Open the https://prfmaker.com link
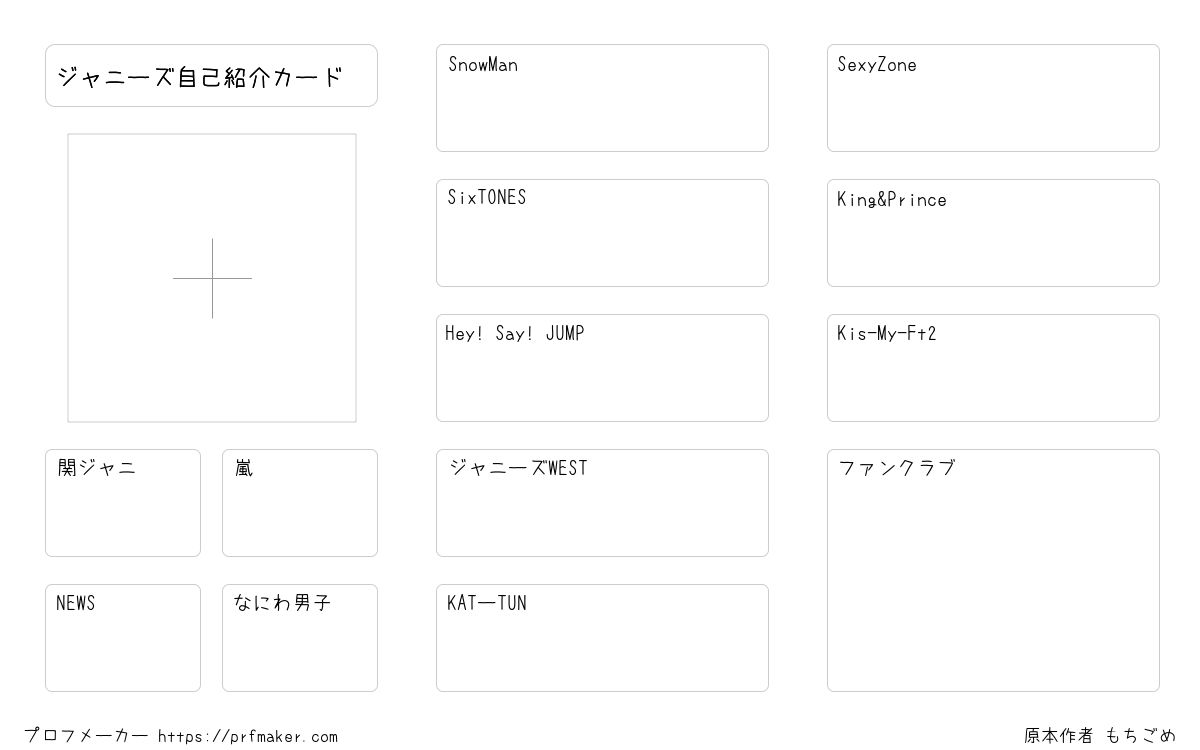 click(248, 737)
